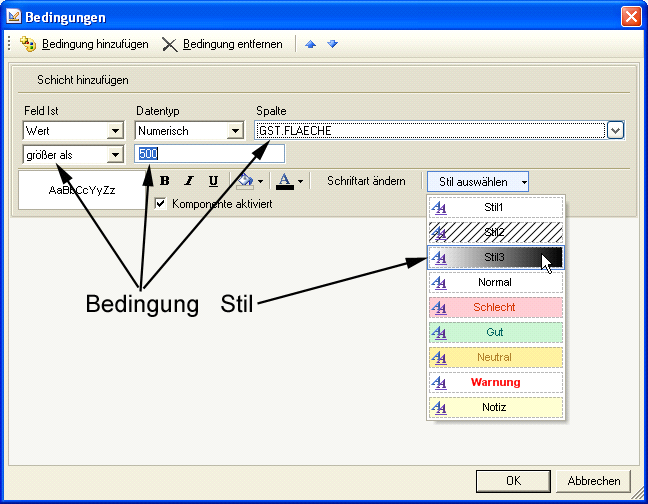Click the fill color bucket icon
Image resolution: width=648 pixels, height=504 pixels.
click(243, 181)
